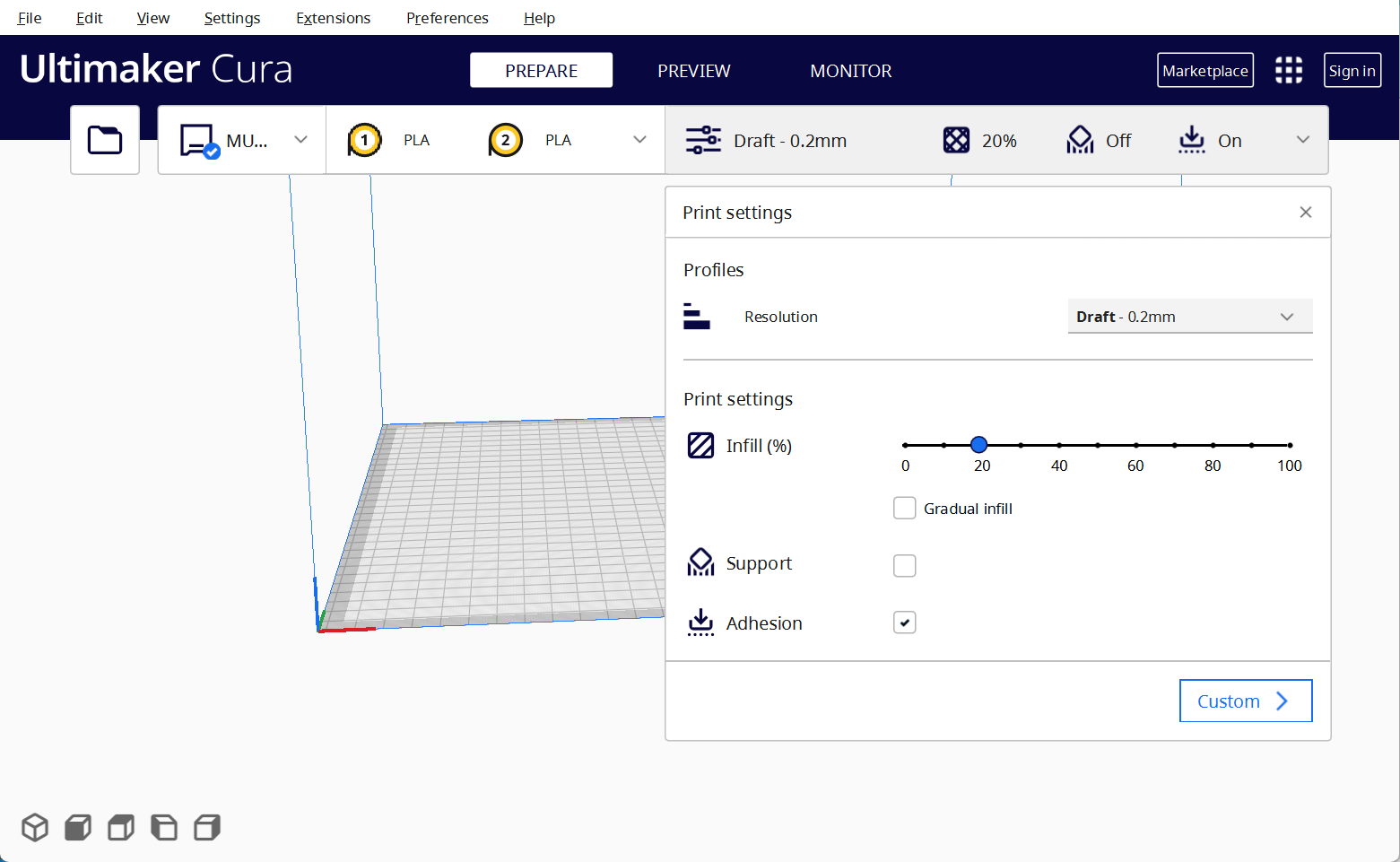Select the 3D perspective view cube icon
The height and width of the screenshot is (862, 1400).
[x=35, y=827]
